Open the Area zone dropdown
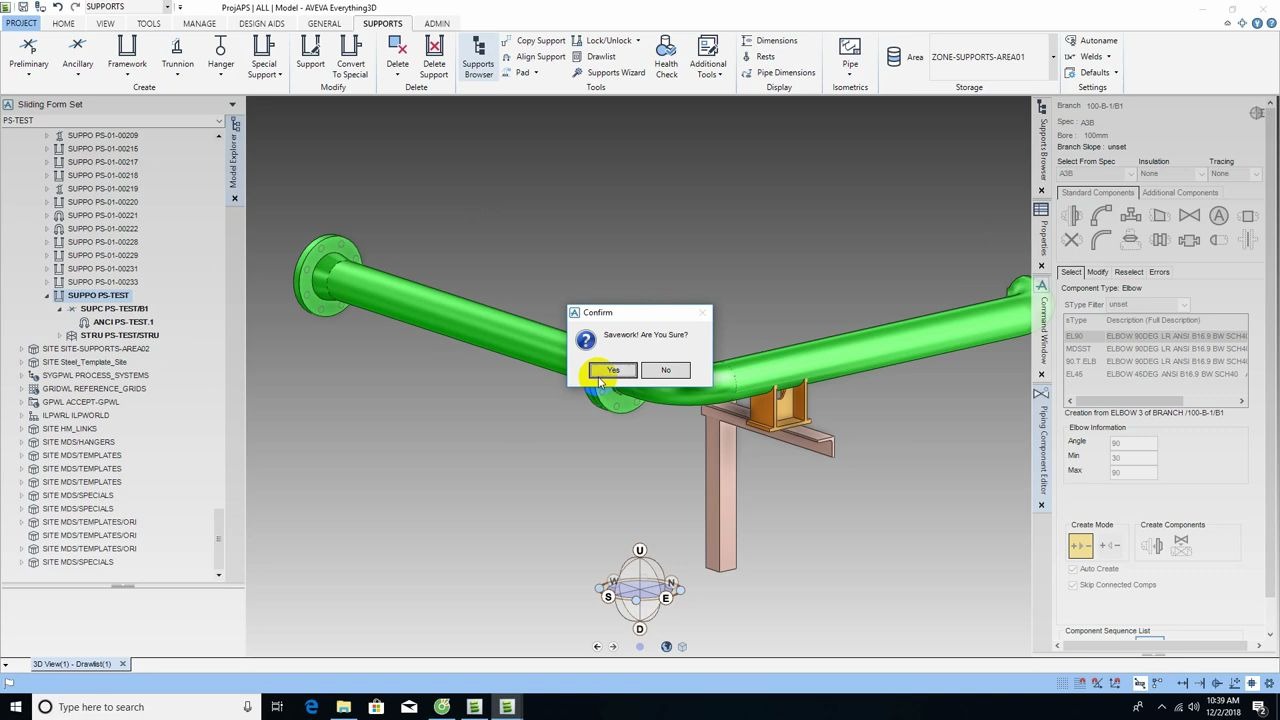Screen dimensions: 1280x720 tap(1052, 57)
